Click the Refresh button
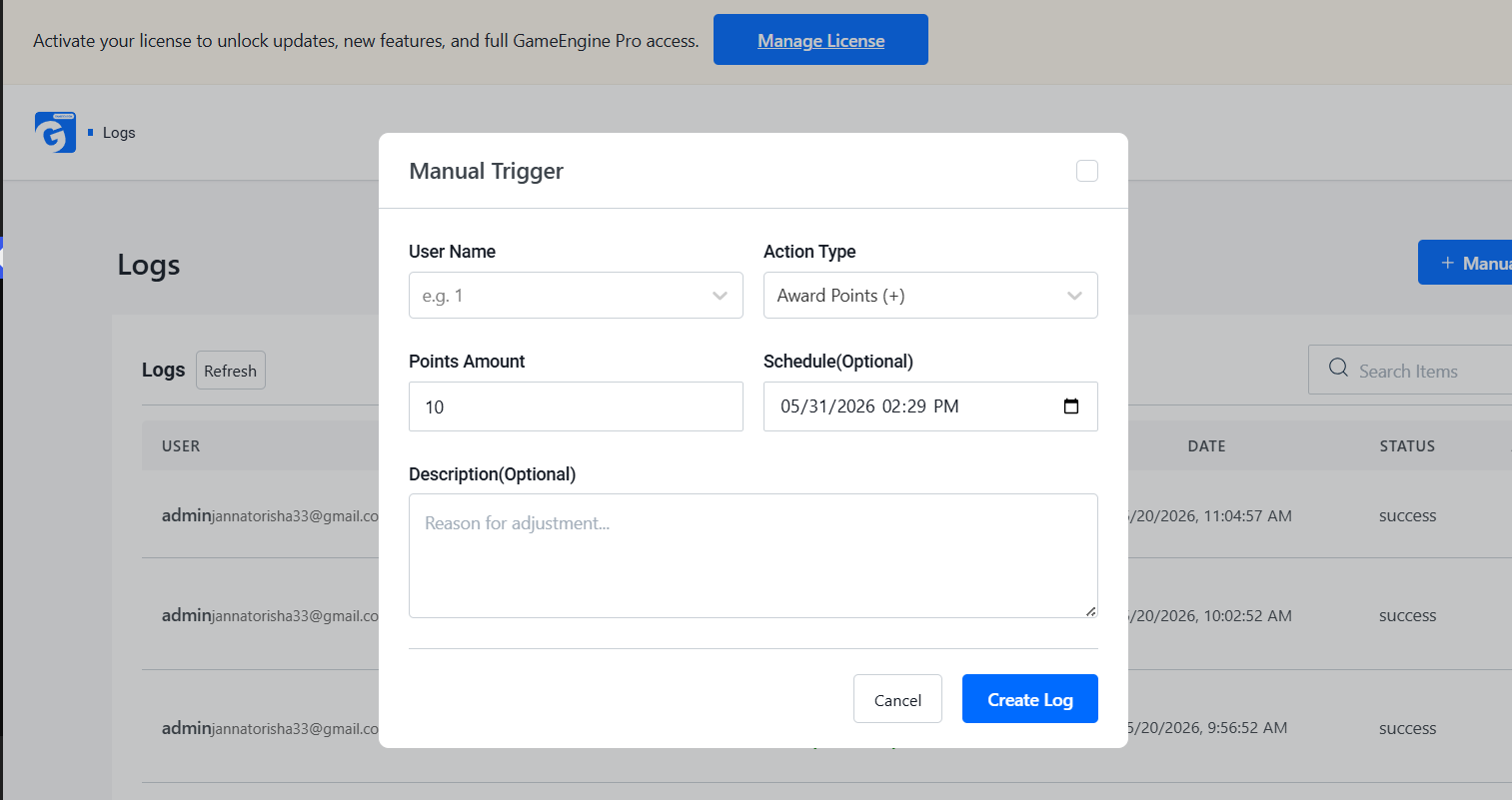This screenshot has width=1512, height=800. coord(231,371)
